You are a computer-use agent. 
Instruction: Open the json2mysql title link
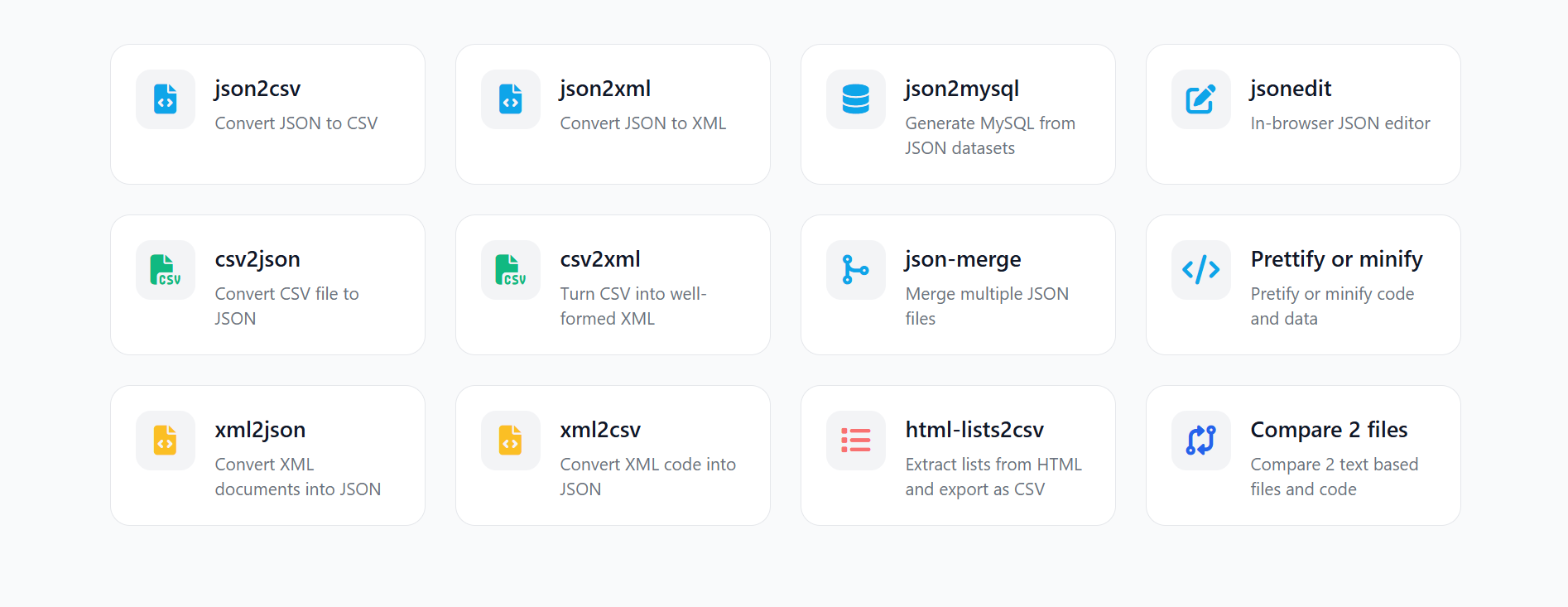coord(962,89)
